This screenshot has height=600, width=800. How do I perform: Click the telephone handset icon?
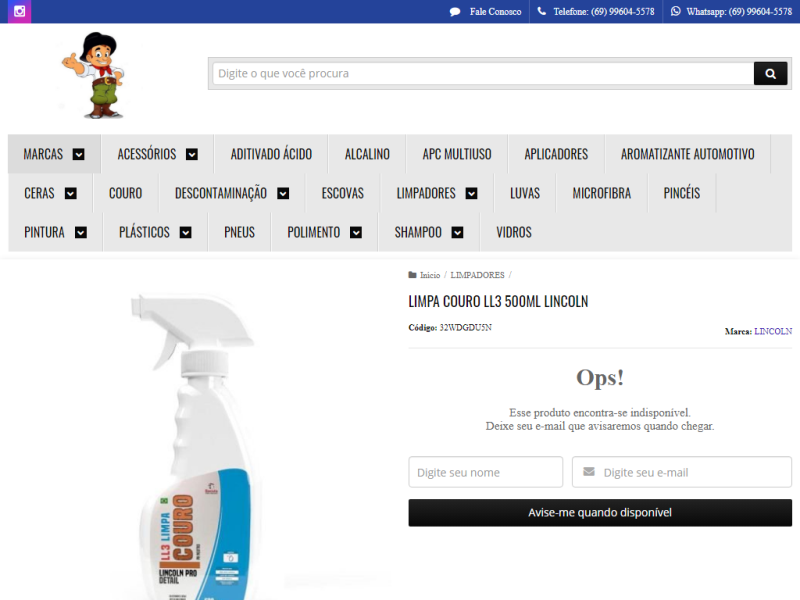542,11
